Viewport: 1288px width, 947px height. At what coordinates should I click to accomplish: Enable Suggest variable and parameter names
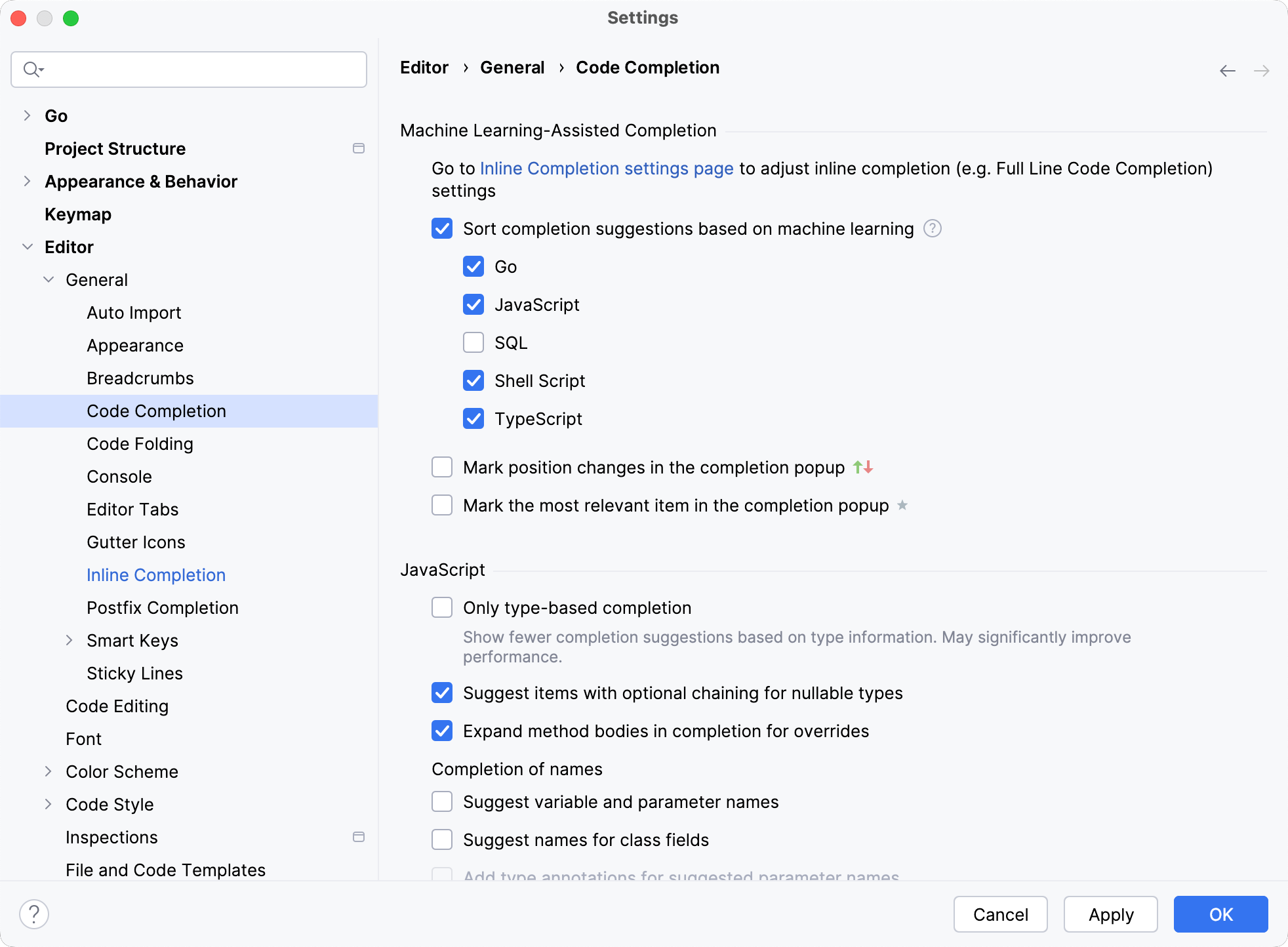coord(442,801)
